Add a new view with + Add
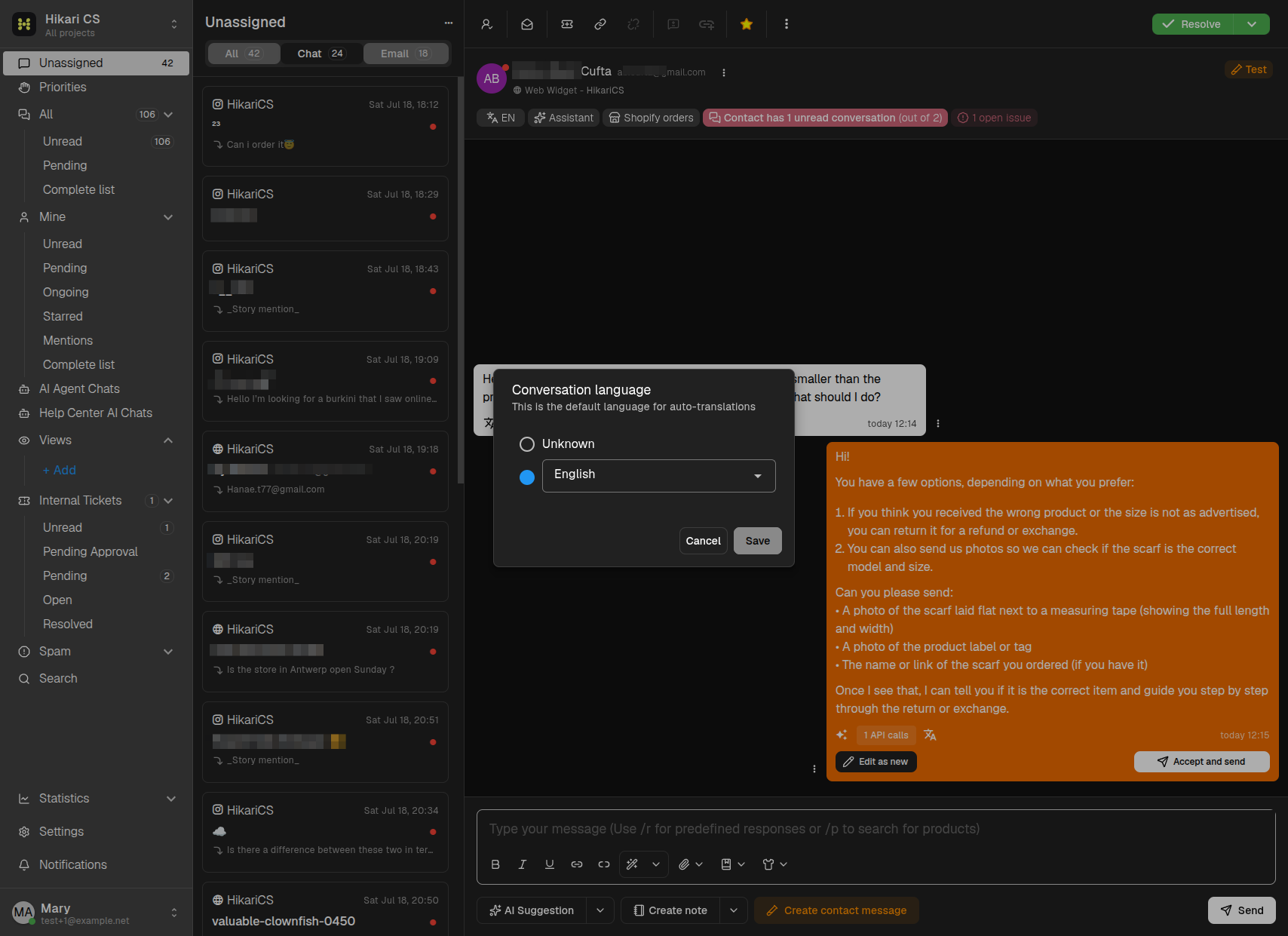The width and height of the screenshot is (1288, 936). point(60,470)
